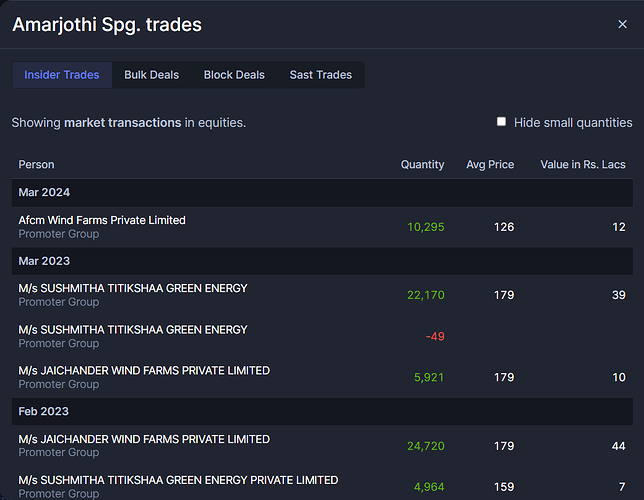Select the Afcm Wind Farms Private Limited row
The image size is (644, 500).
coord(102,220)
